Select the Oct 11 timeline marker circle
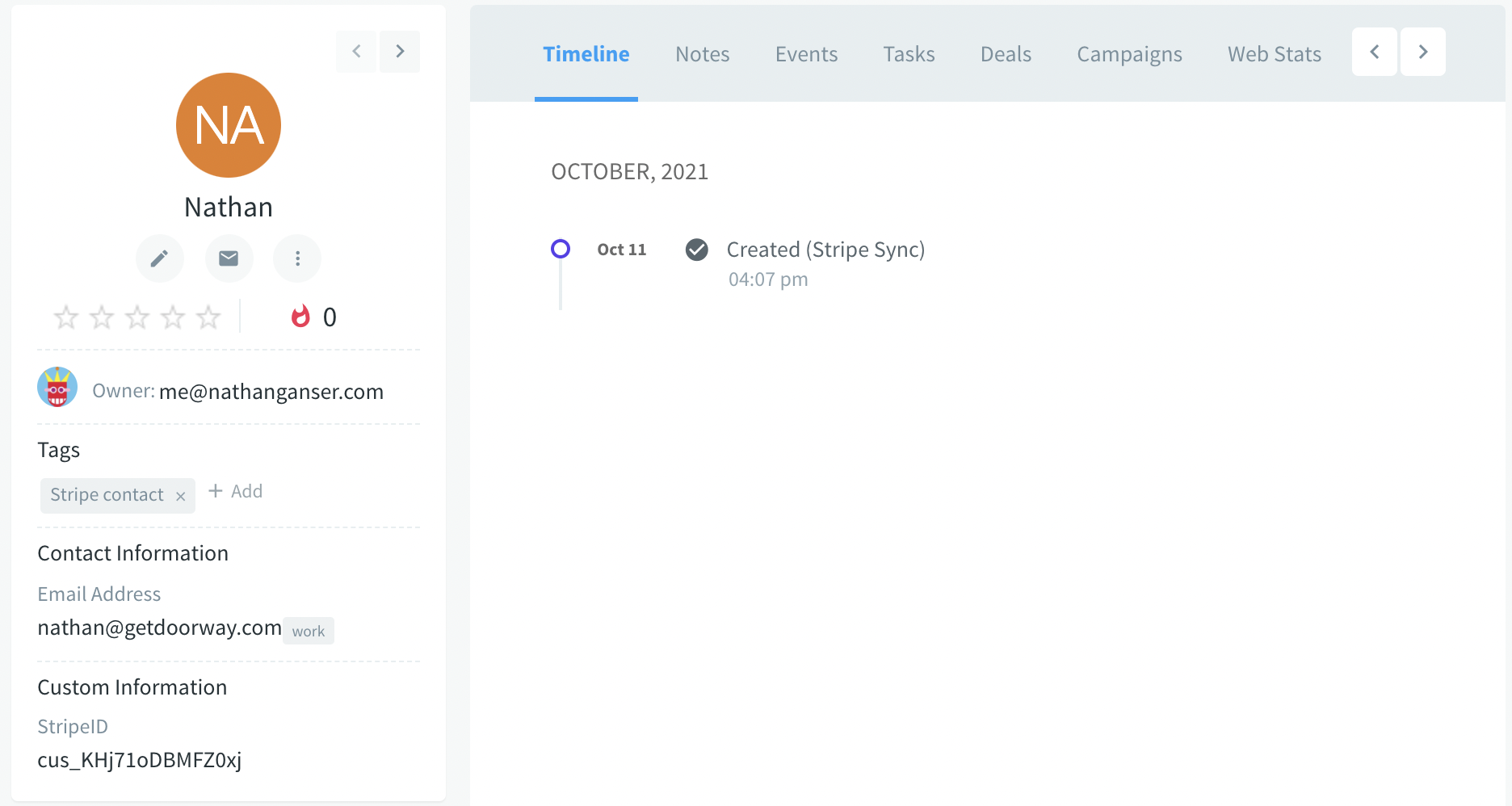 561,249
